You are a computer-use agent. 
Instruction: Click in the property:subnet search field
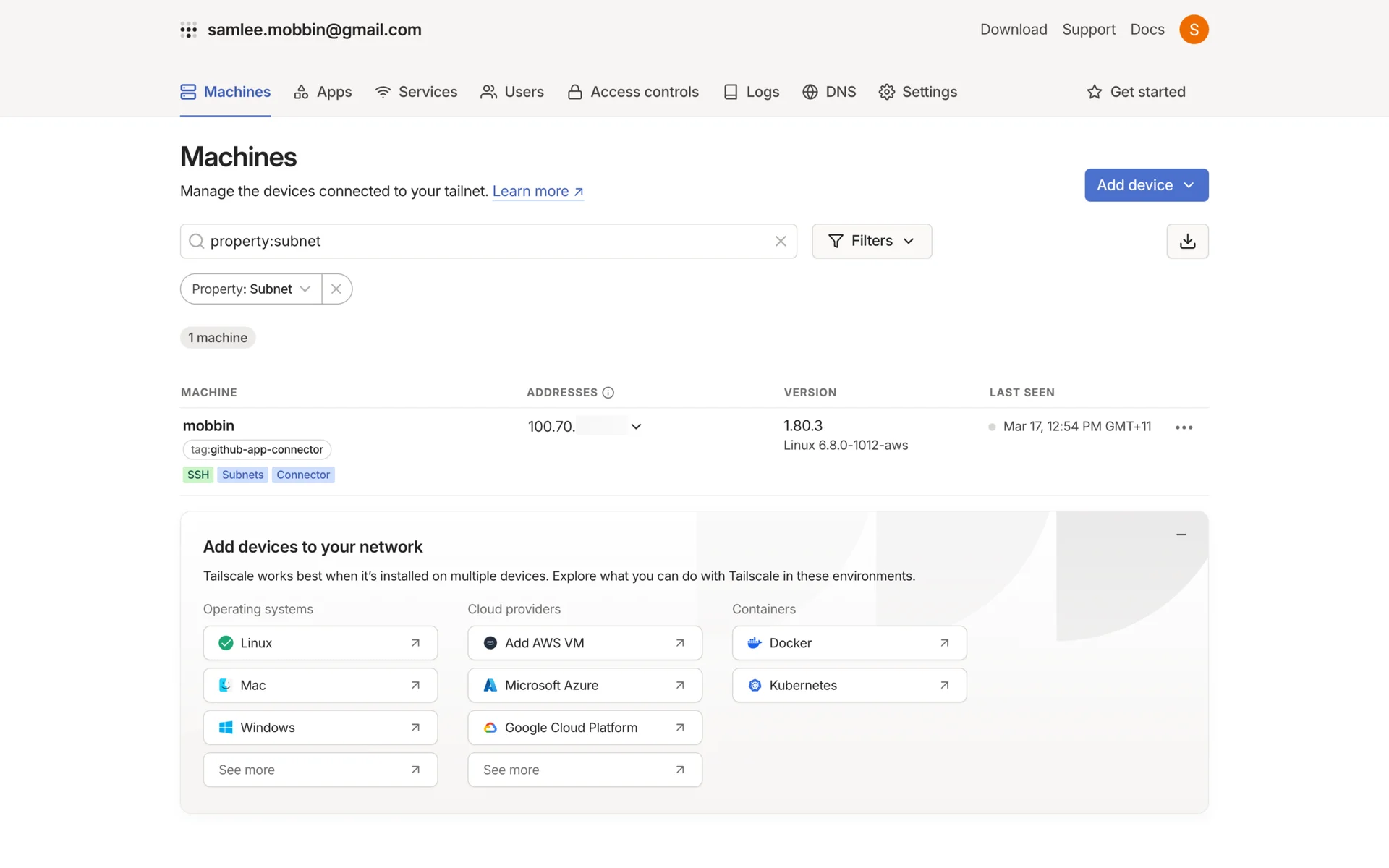(x=477, y=241)
